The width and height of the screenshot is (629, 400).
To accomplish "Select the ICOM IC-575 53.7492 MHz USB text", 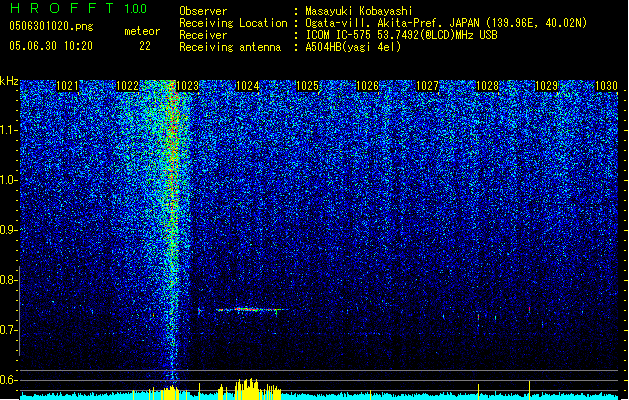I will [401, 35].
